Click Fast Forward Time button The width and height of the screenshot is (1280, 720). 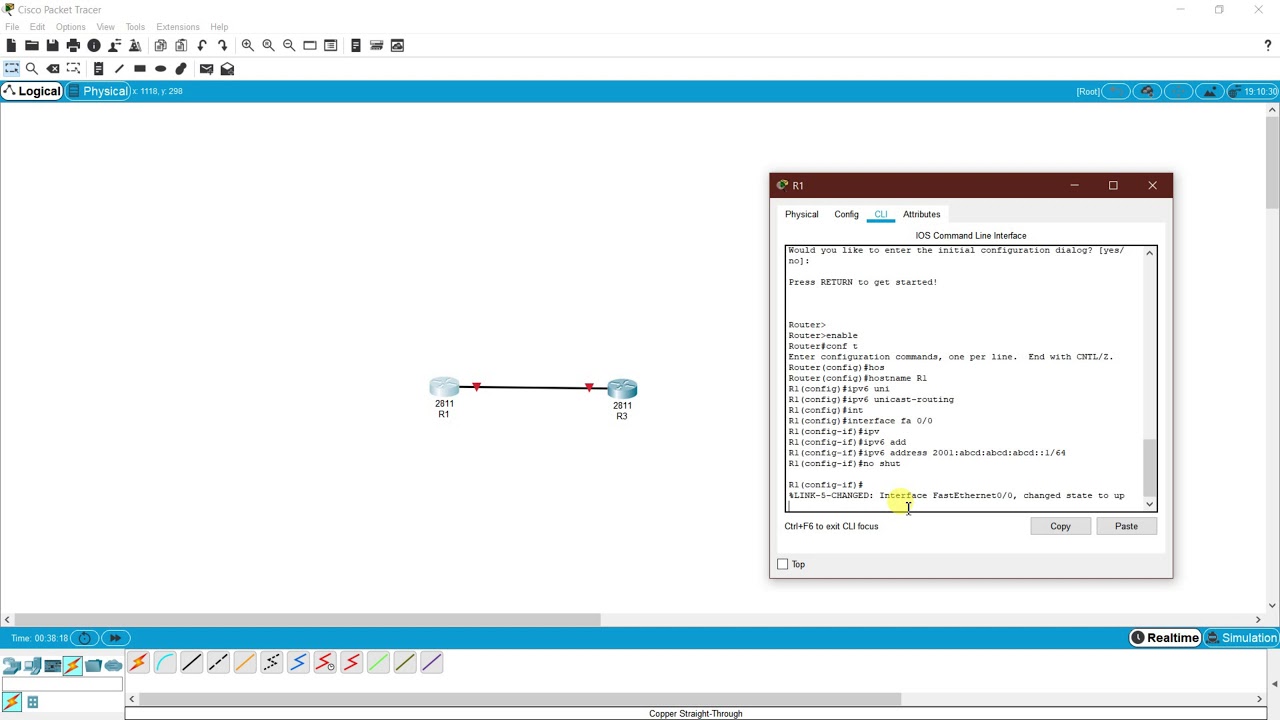[x=115, y=638]
